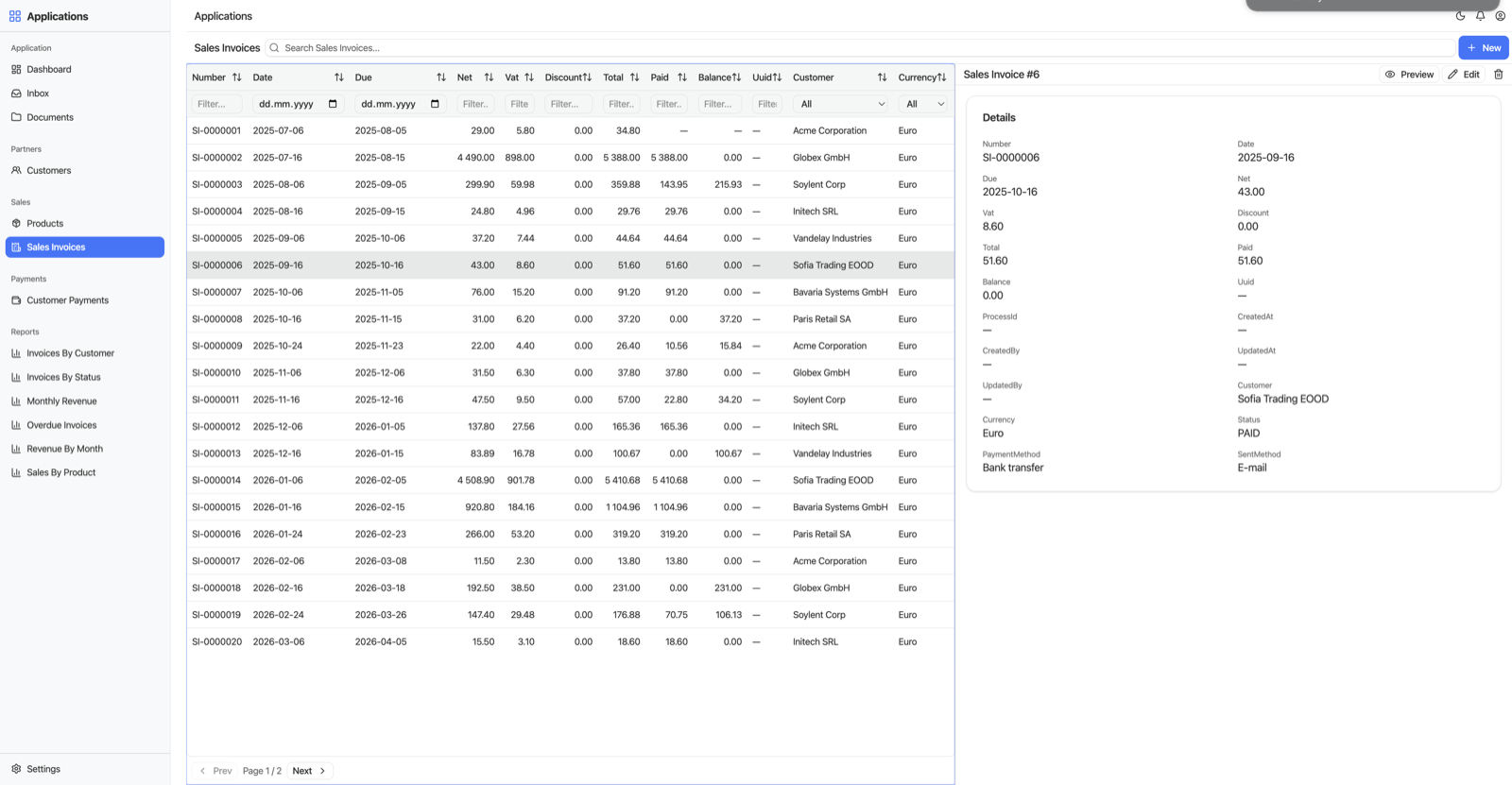Sort by Total column arrows
This screenshot has width=1512, height=785.
(x=635, y=77)
